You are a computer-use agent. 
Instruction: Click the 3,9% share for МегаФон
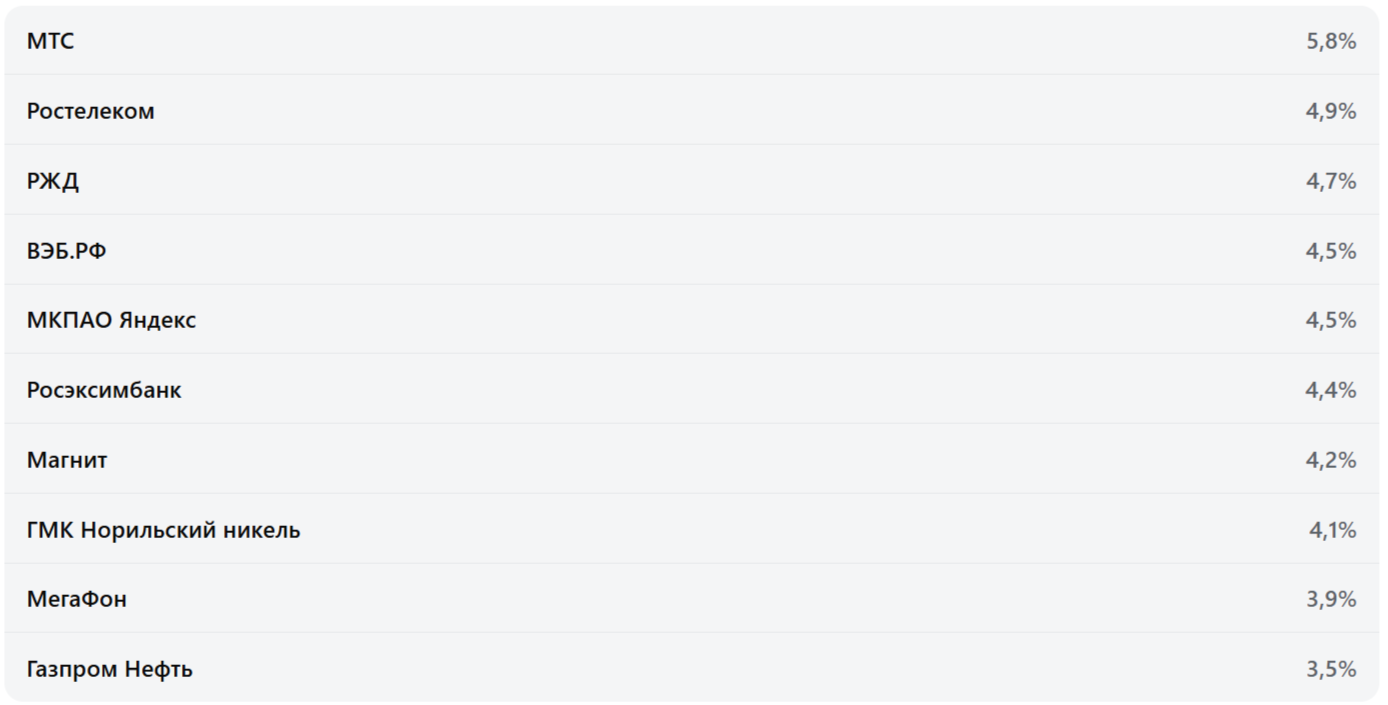(x=1331, y=599)
